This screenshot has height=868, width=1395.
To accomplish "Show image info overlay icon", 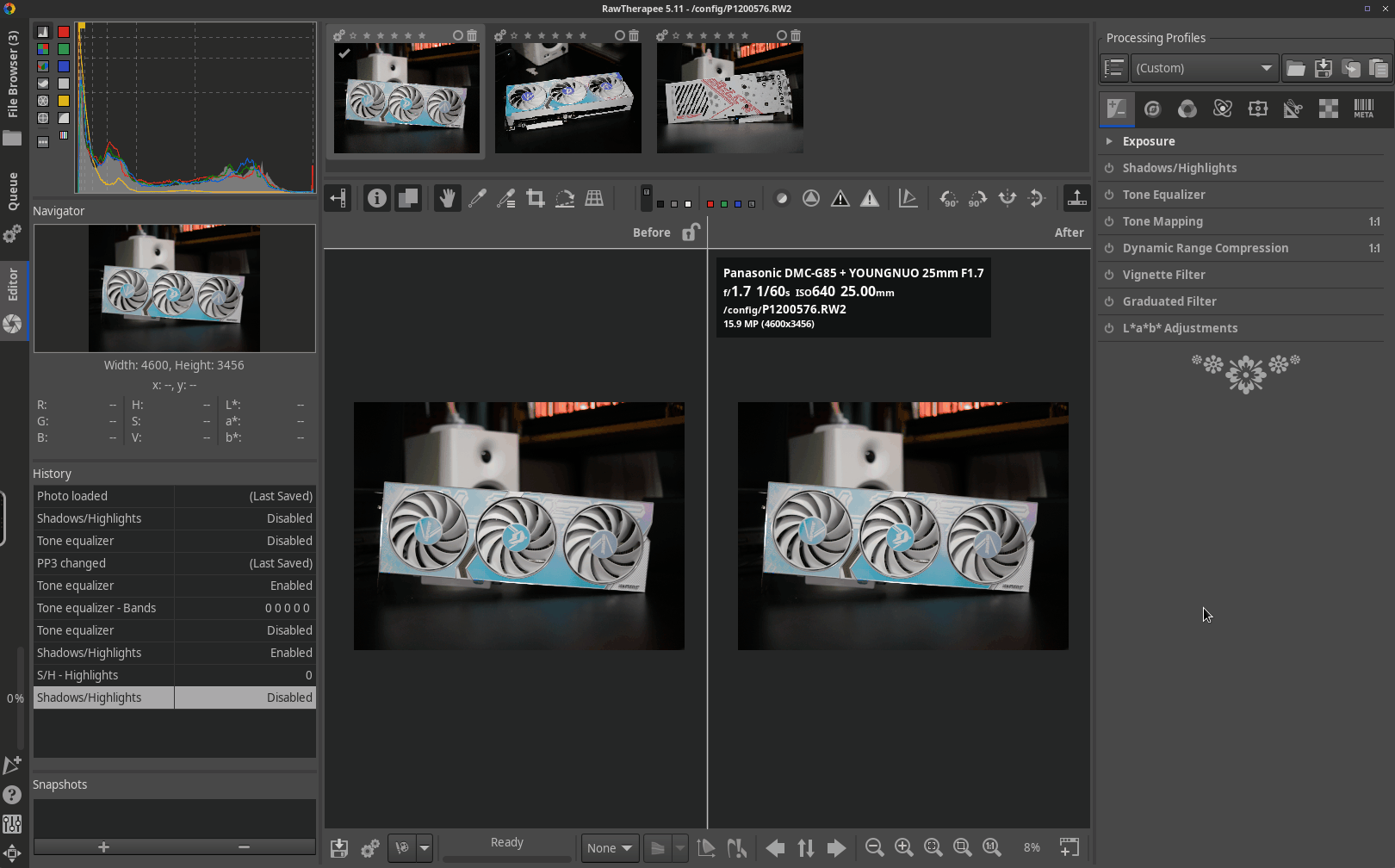I will (x=377, y=198).
